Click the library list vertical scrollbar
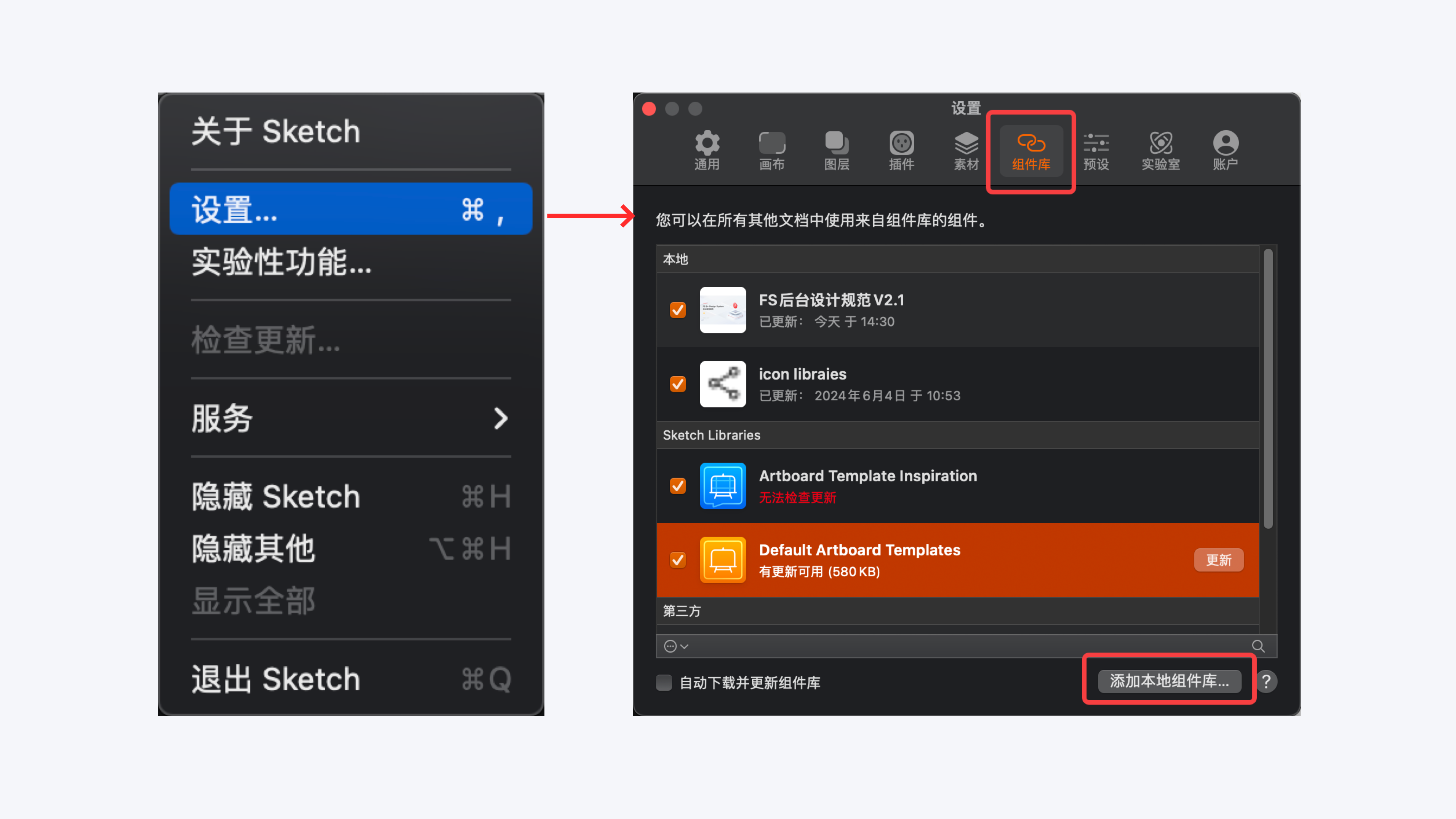 coord(1268,389)
